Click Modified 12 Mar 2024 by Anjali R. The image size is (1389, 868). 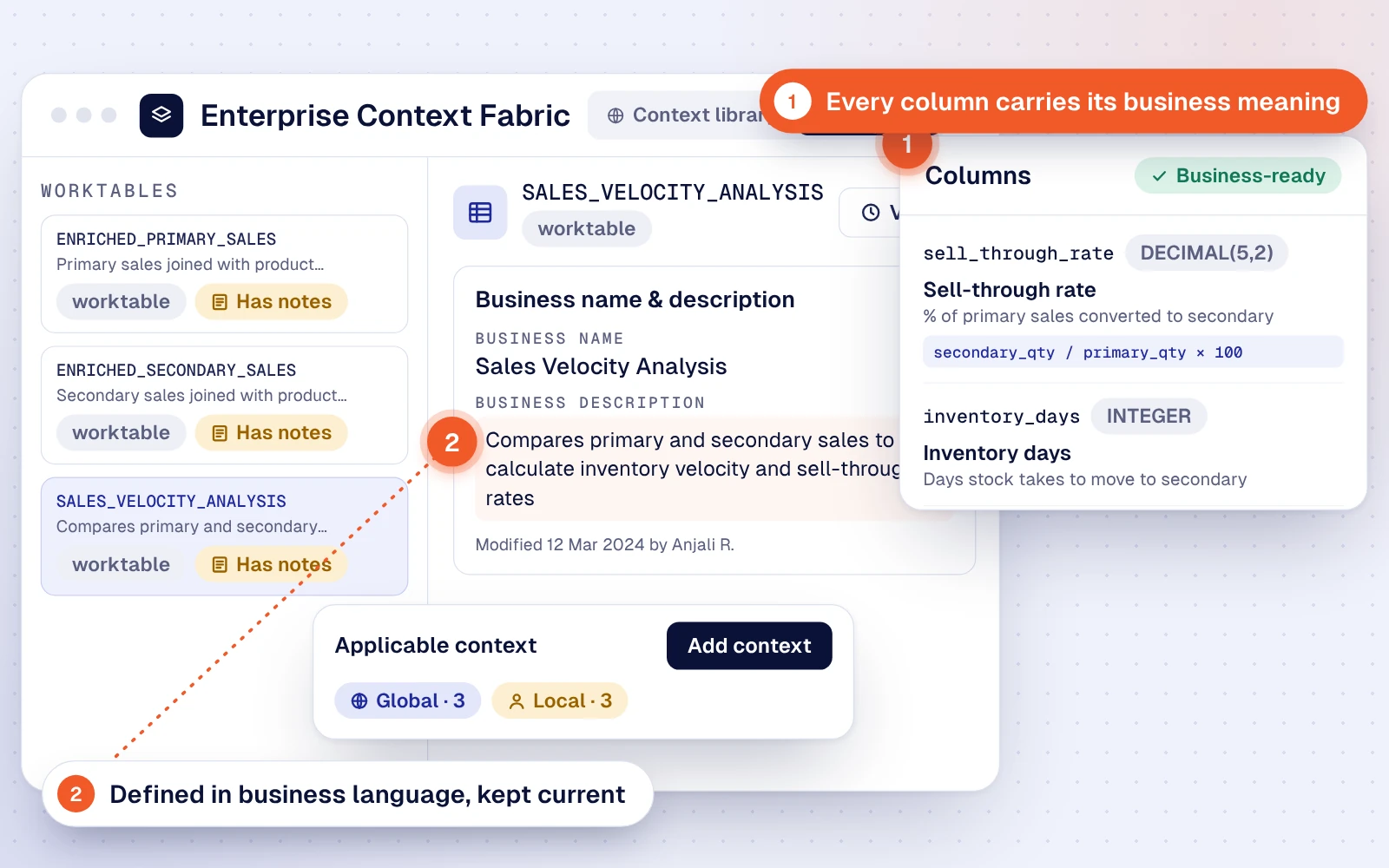tap(604, 545)
